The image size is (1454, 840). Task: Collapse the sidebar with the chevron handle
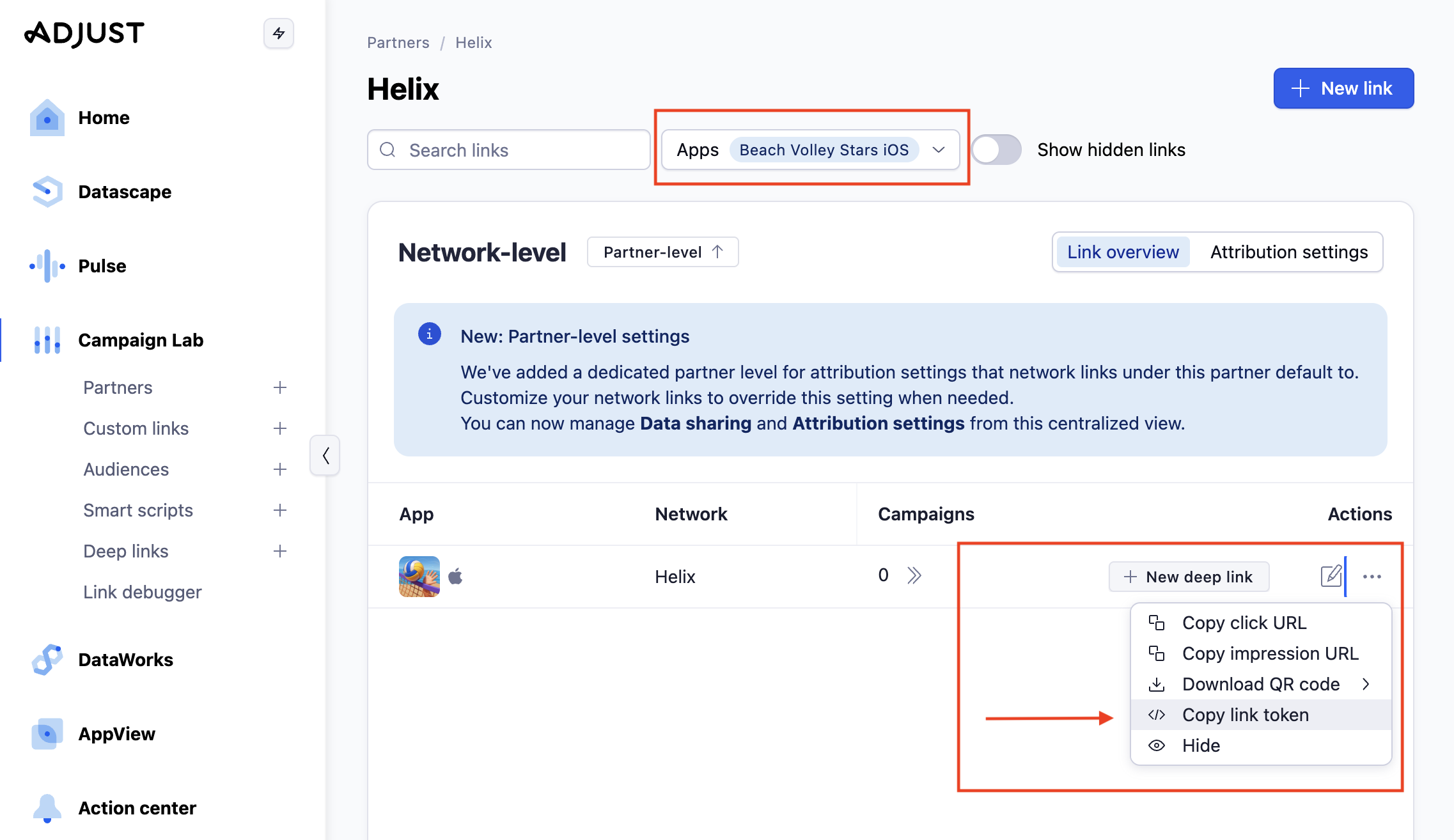click(325, 455)
